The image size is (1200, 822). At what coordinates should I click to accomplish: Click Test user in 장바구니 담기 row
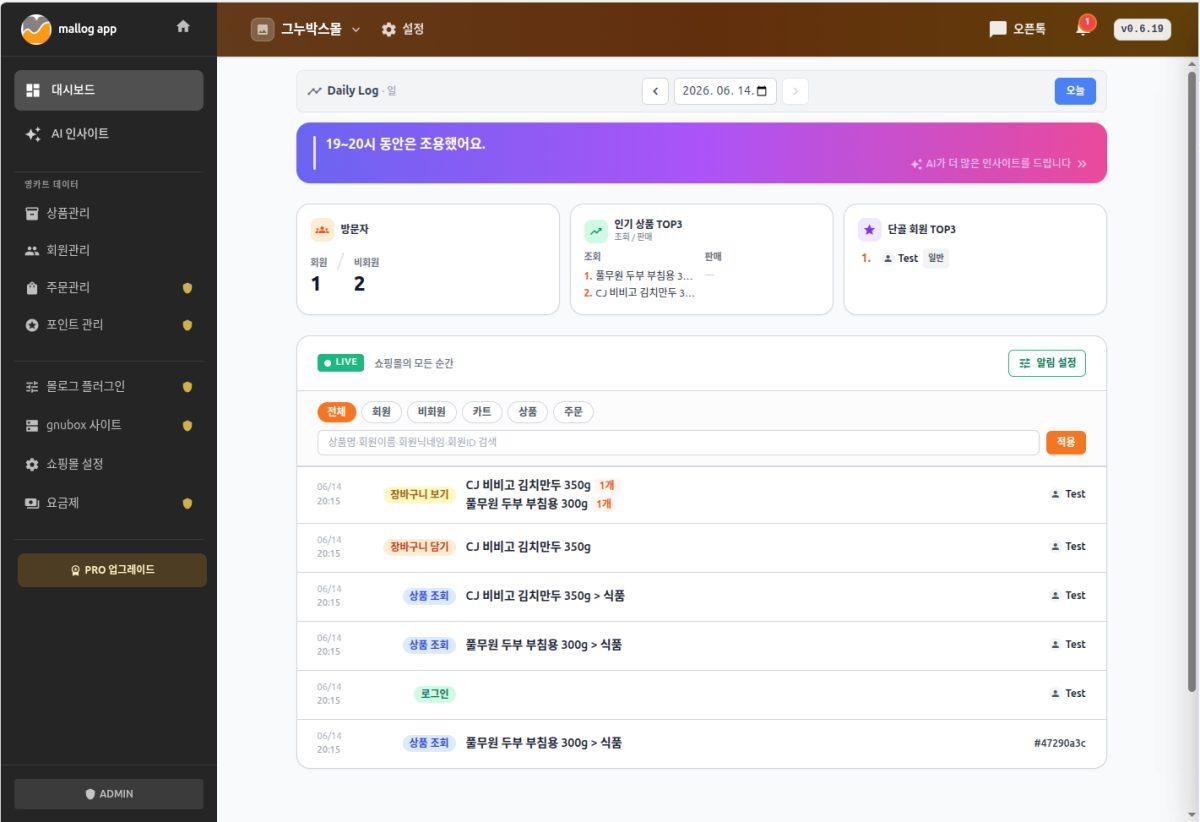[x=1068, y=547]
